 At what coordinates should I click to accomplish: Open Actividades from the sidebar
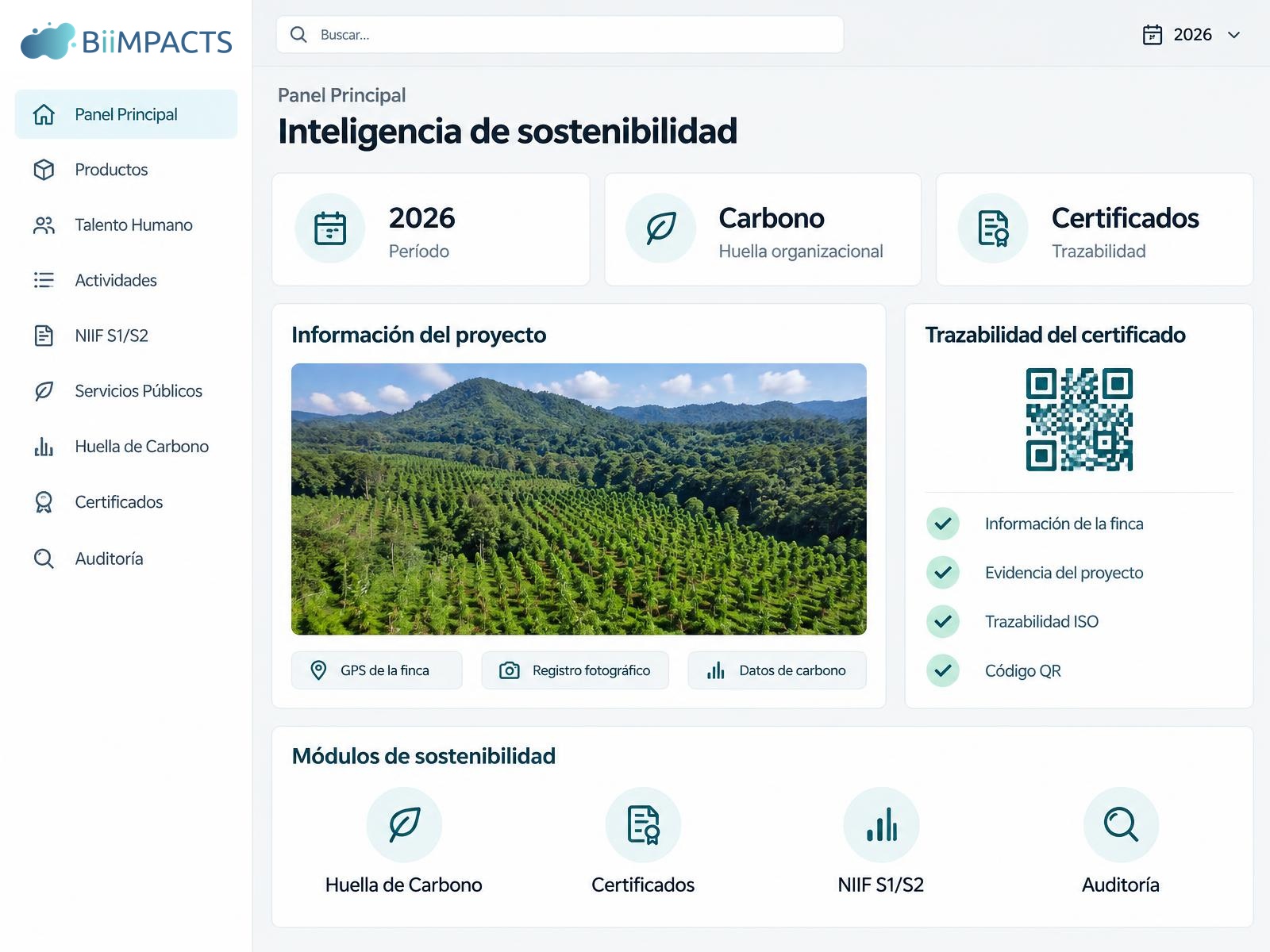coord(126,280)
